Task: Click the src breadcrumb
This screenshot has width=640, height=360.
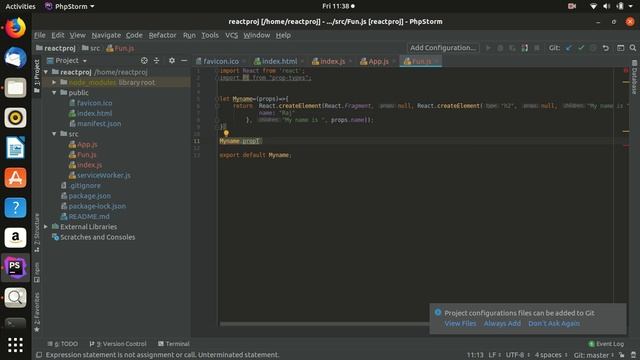Action: (x=91, y=48)
